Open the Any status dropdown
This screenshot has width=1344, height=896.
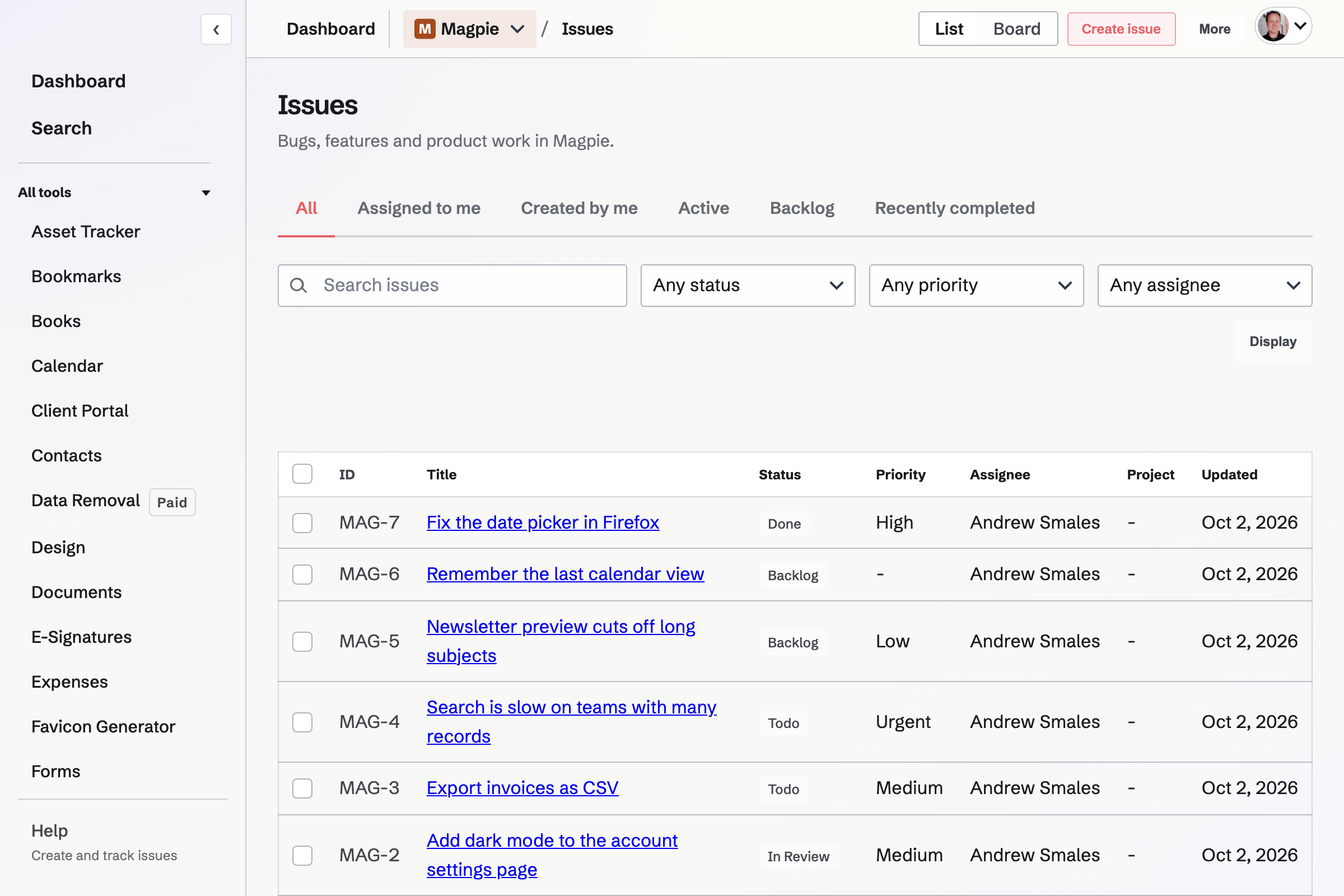tap(748, 285)
